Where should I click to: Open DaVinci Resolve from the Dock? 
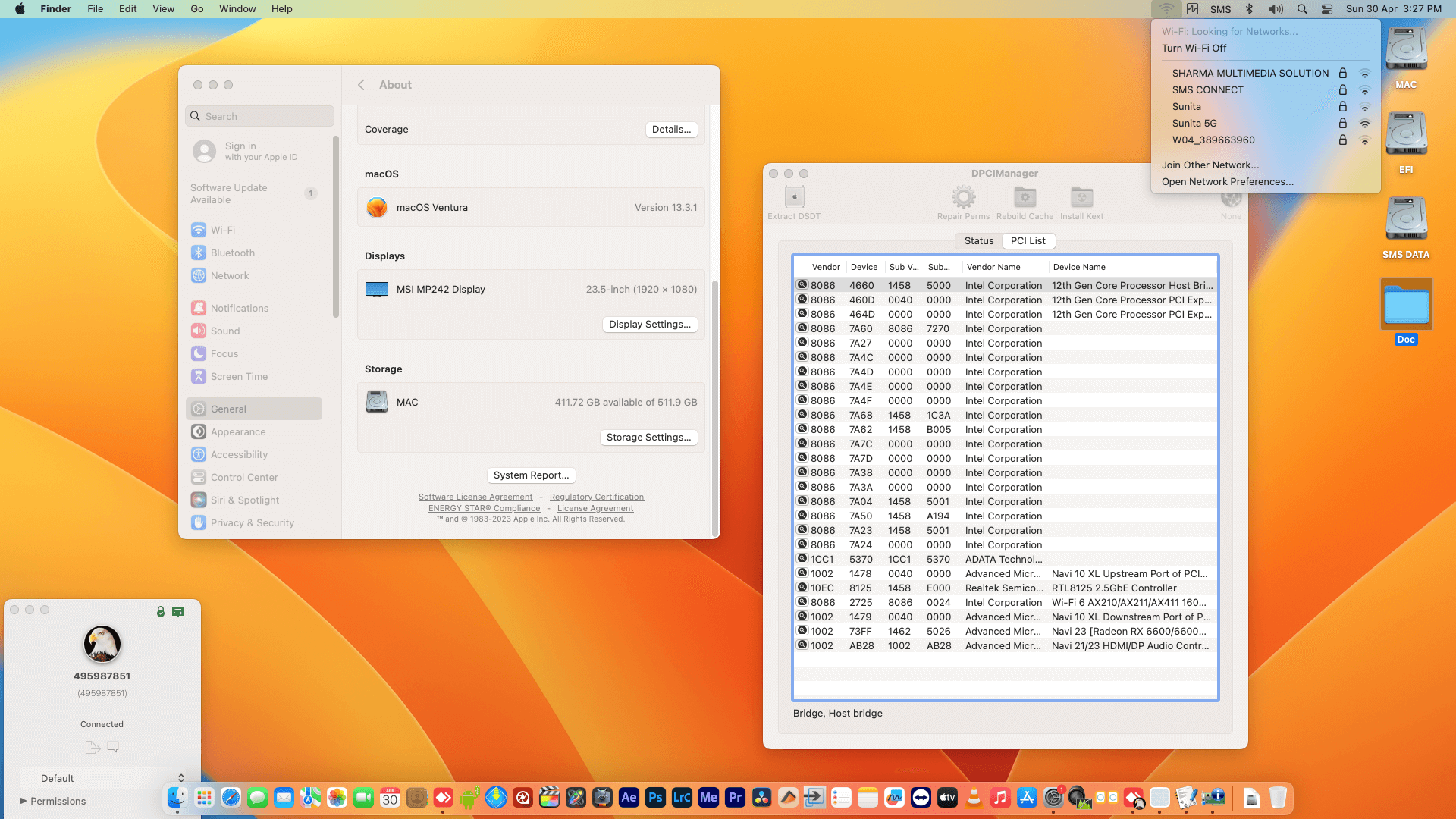(762, 798)
